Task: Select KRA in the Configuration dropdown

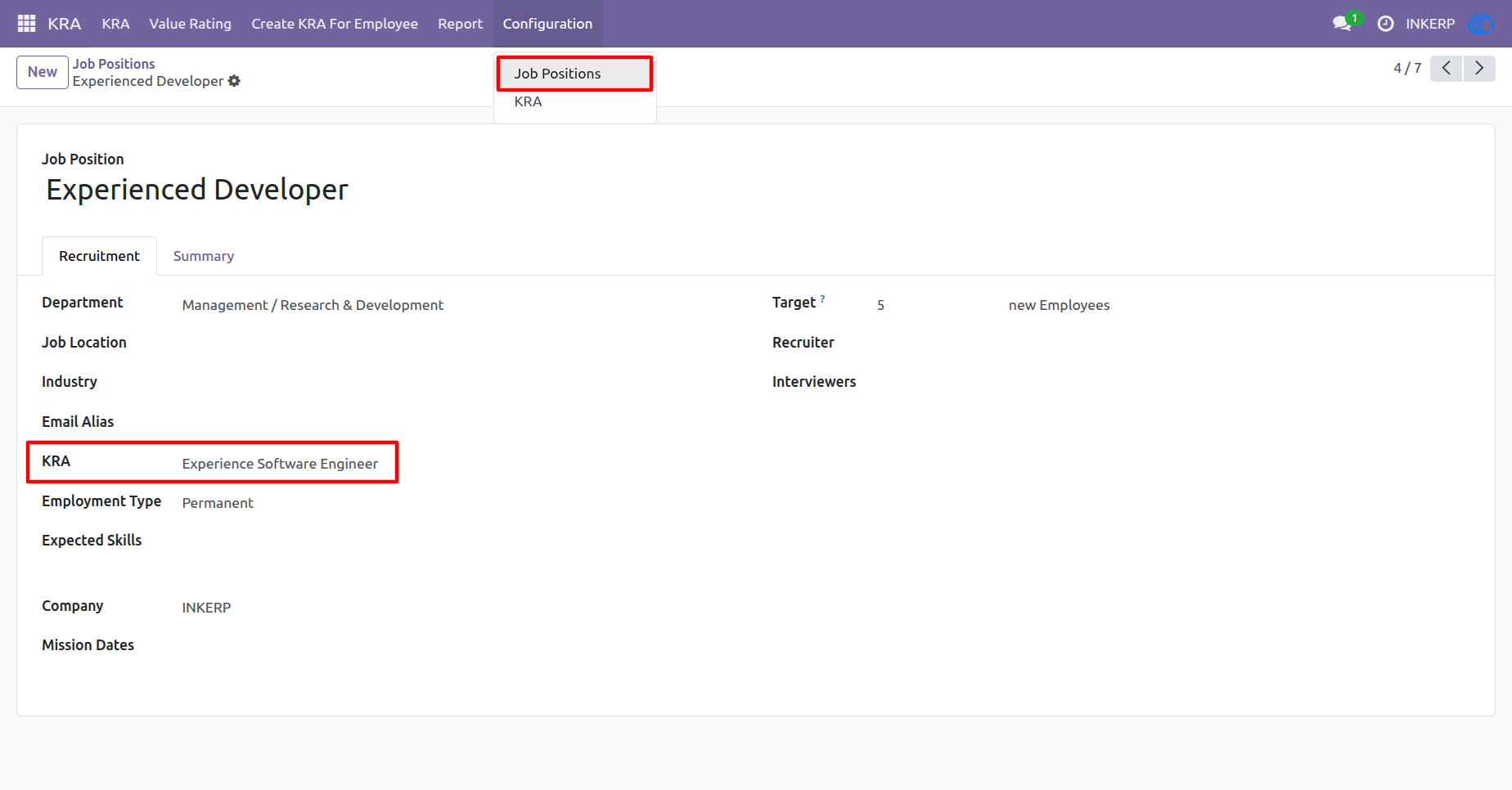Action: click(x=574, y=102)
